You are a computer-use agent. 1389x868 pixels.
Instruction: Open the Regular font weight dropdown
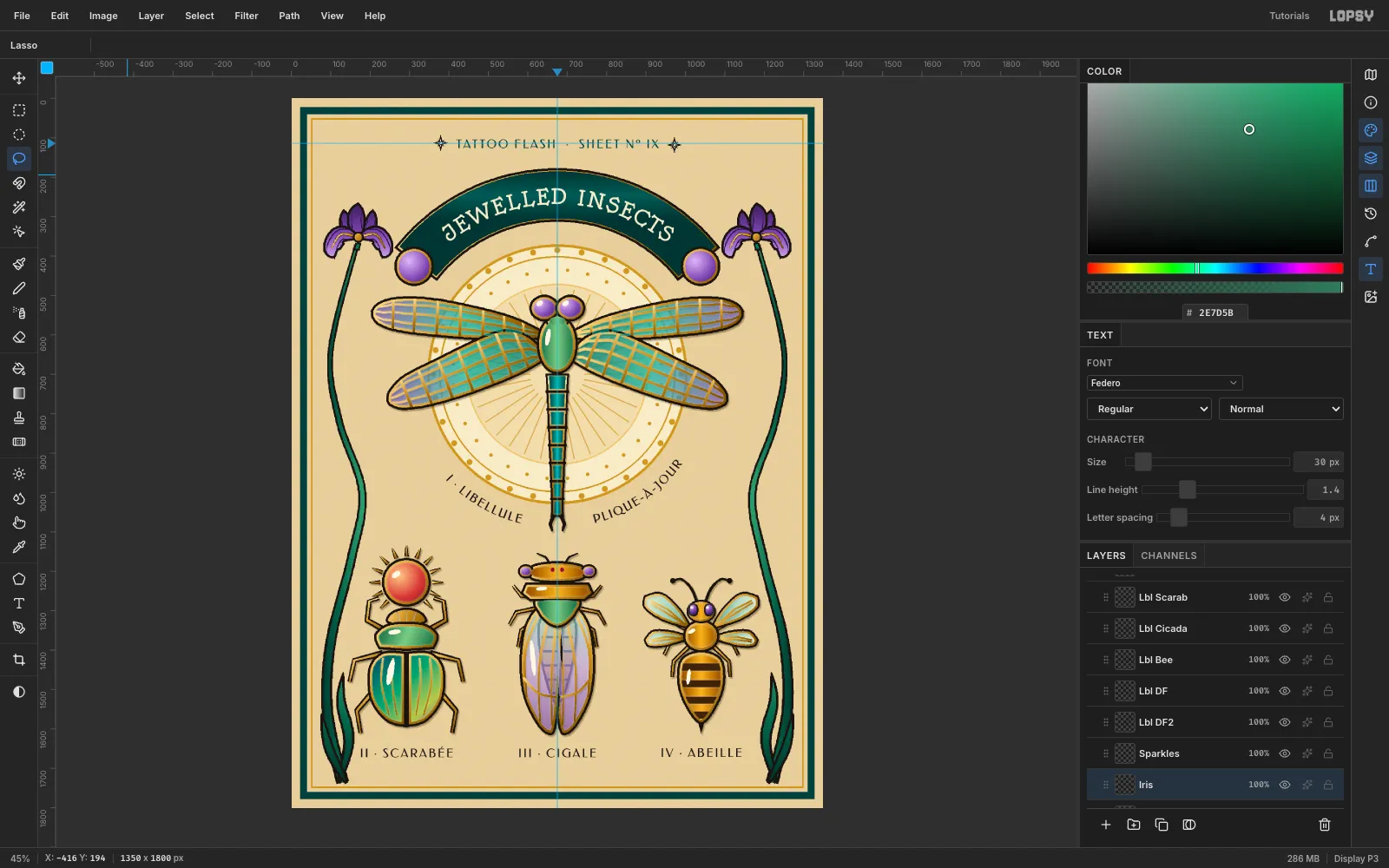point(1149,409)
